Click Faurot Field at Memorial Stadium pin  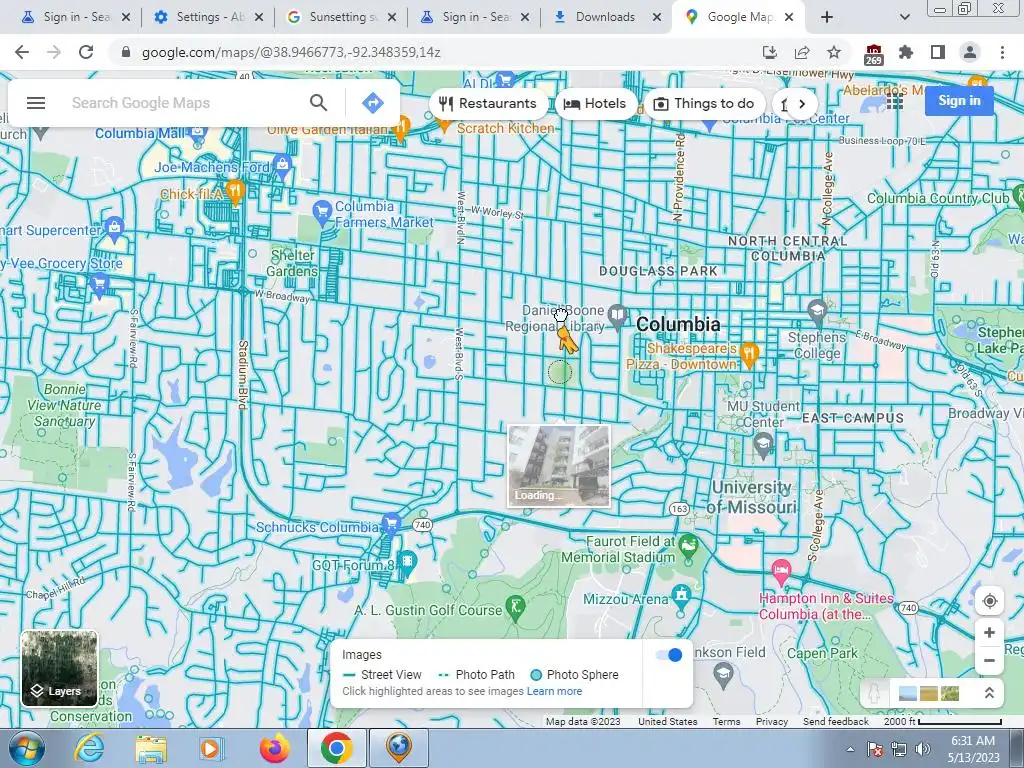click(x=688, y=546)
